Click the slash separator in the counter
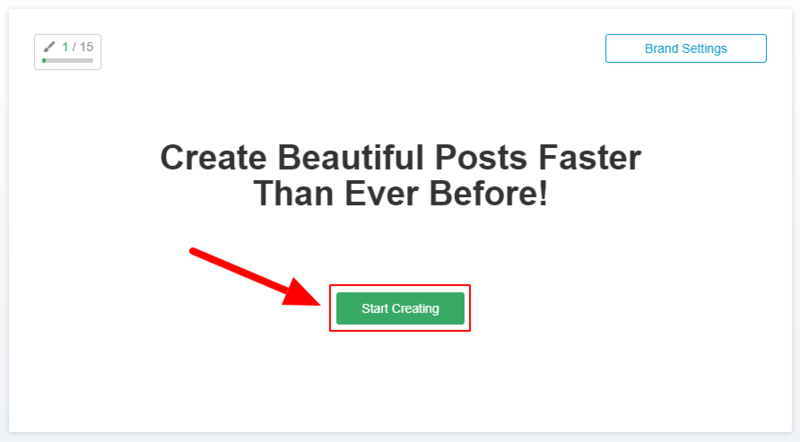 point(74,47)
